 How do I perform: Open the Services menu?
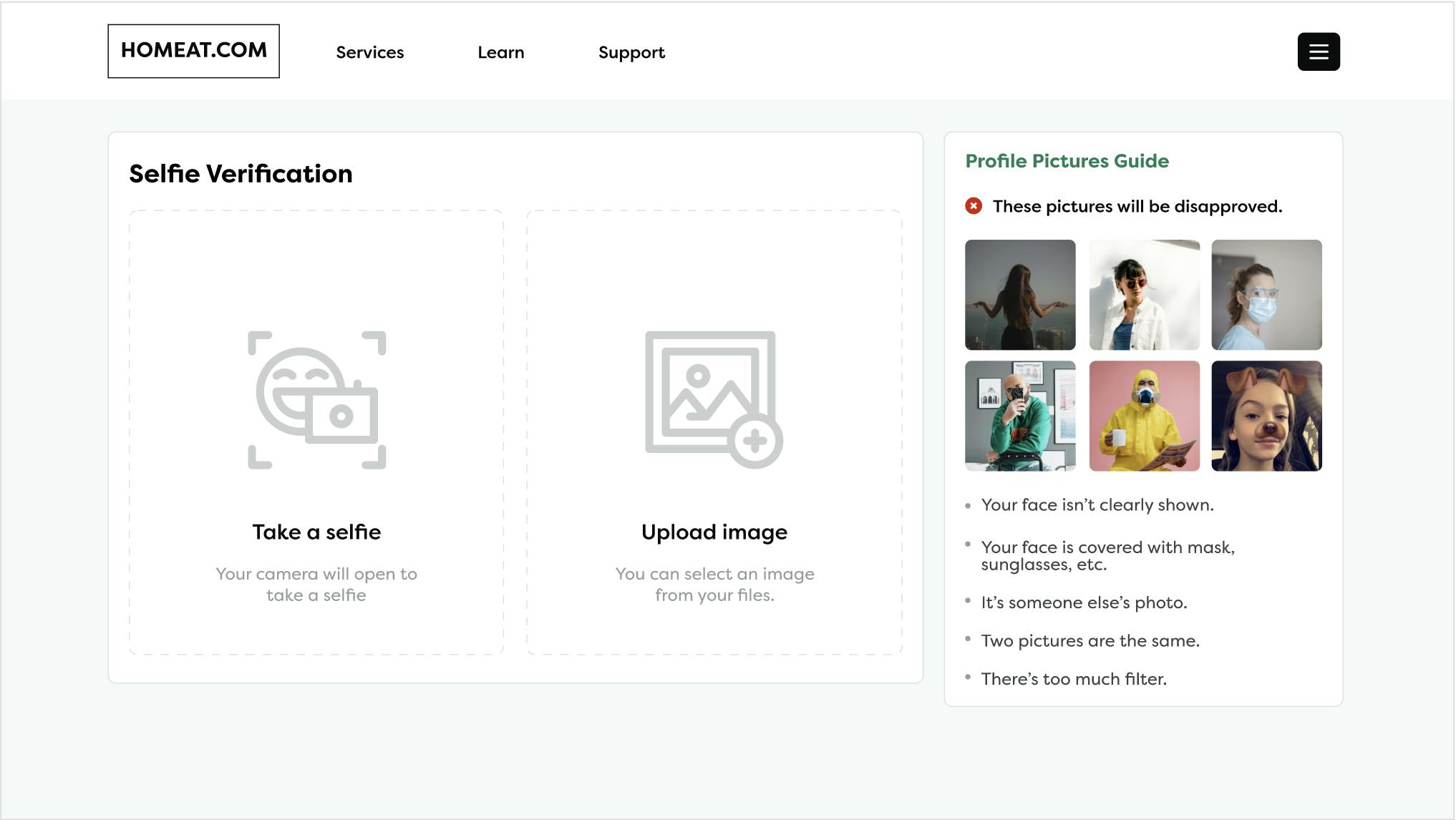click(x=369, y=52)
